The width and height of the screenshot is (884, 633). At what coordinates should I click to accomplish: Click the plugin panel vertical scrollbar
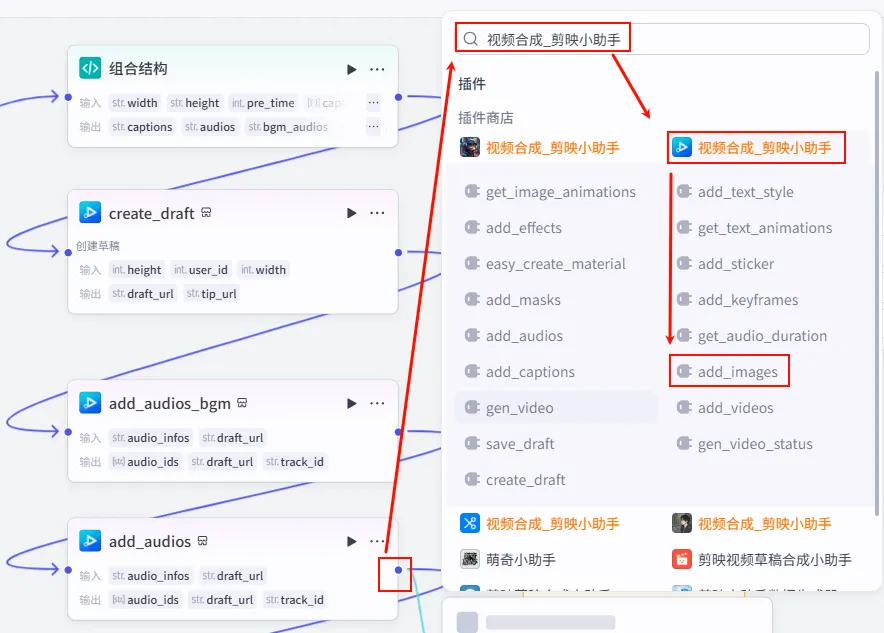click(877, 293)
